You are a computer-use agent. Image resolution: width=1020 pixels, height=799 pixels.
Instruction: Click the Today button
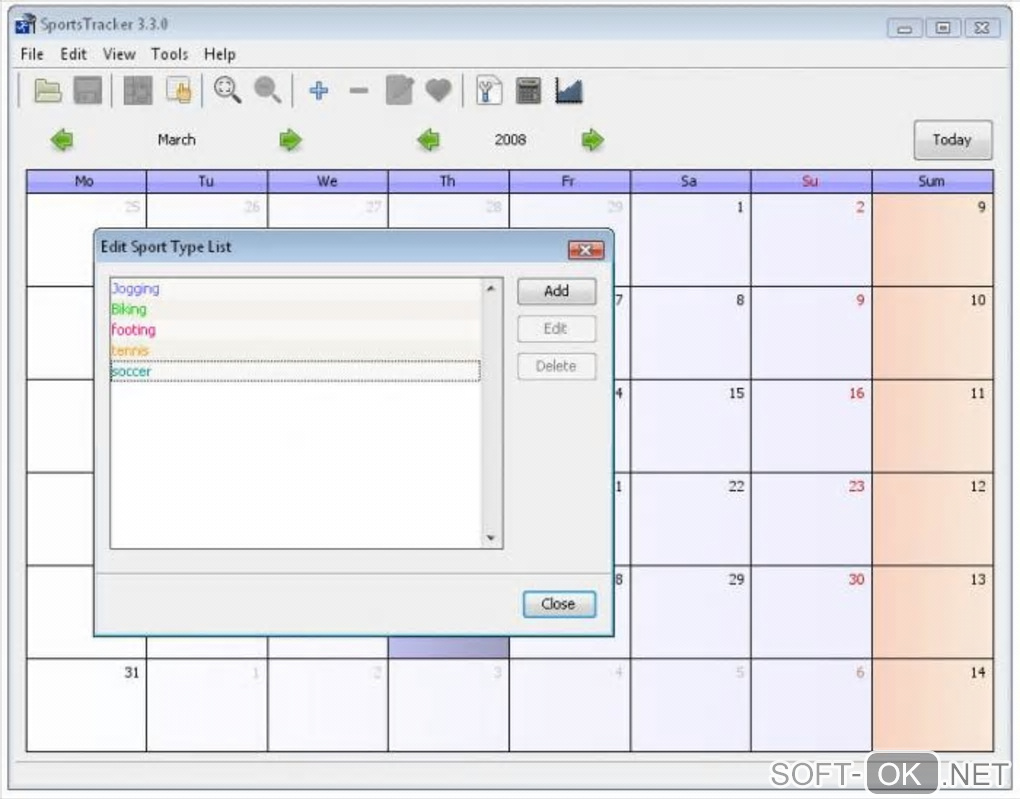(x=953, y=140)
